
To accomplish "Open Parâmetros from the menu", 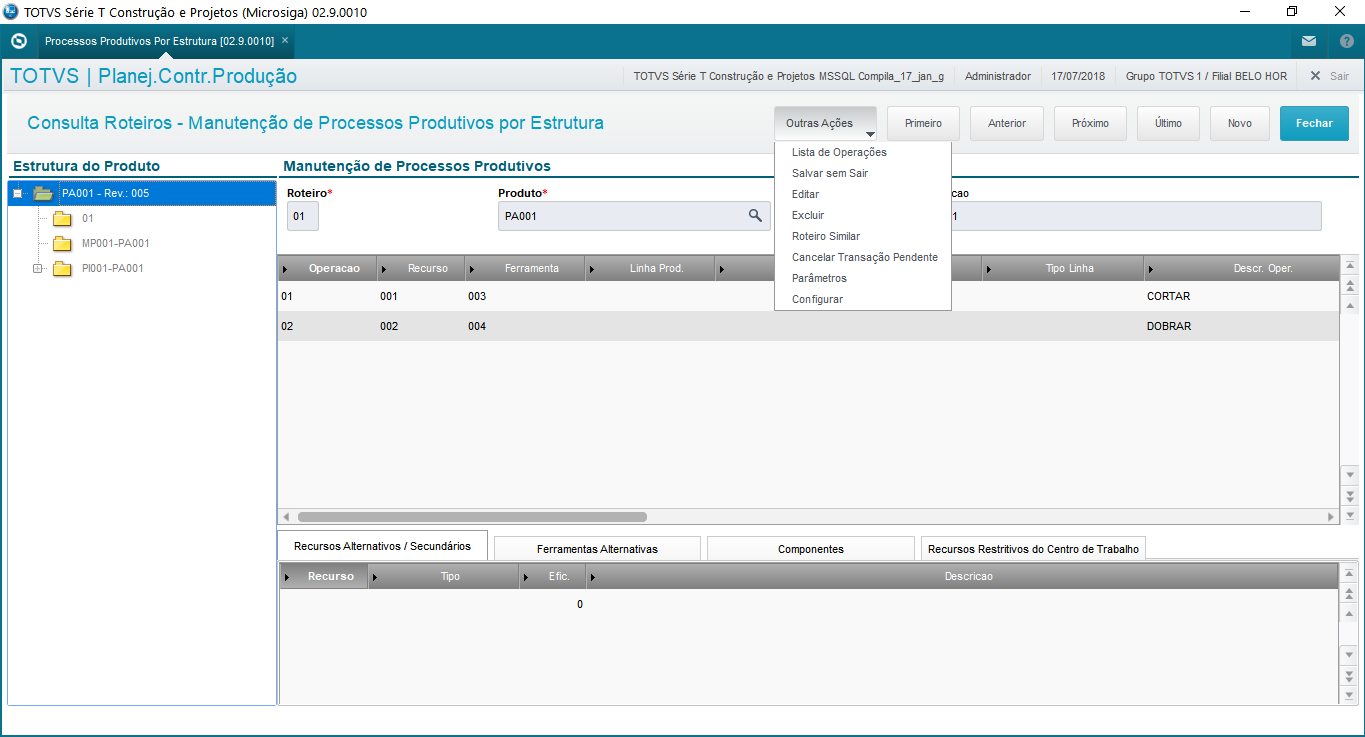I will click(819, 278).
